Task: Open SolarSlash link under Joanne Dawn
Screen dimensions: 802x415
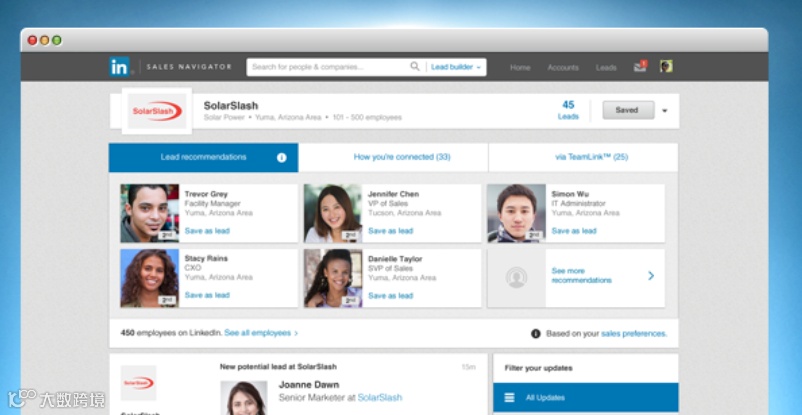Action: click(x=380, y=398)
